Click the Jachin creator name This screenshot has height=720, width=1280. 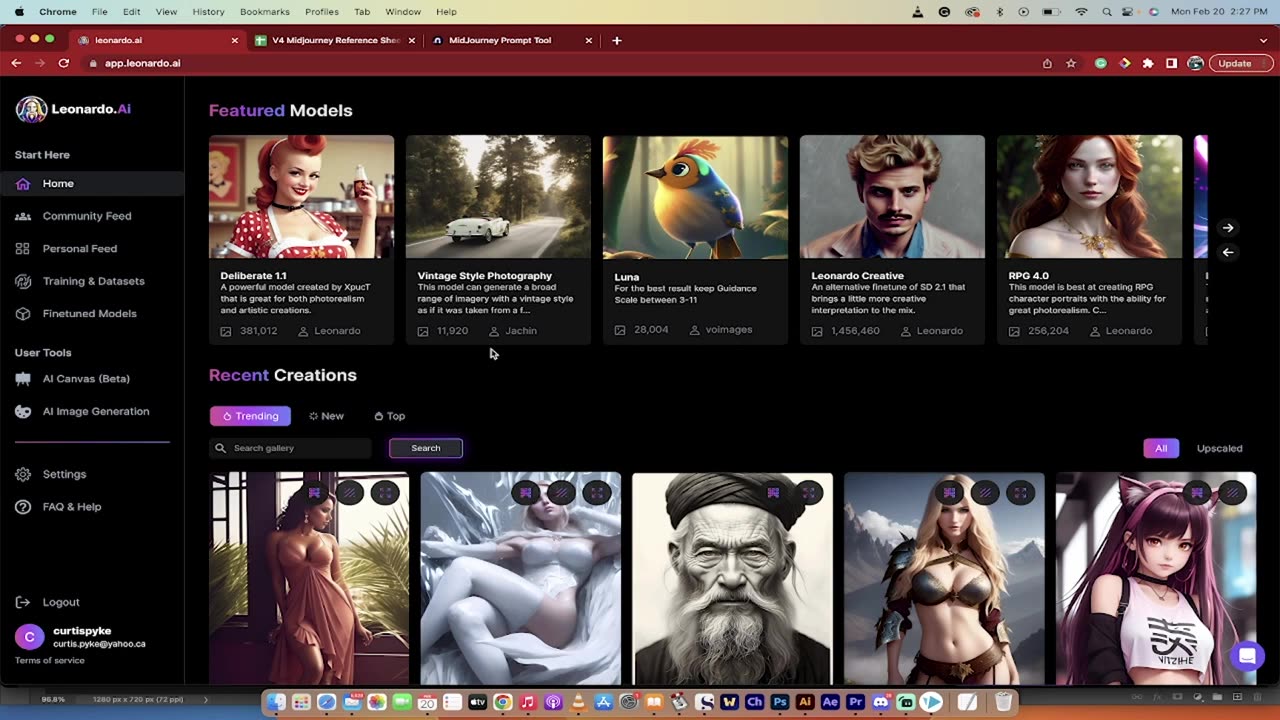click(521, 331)
